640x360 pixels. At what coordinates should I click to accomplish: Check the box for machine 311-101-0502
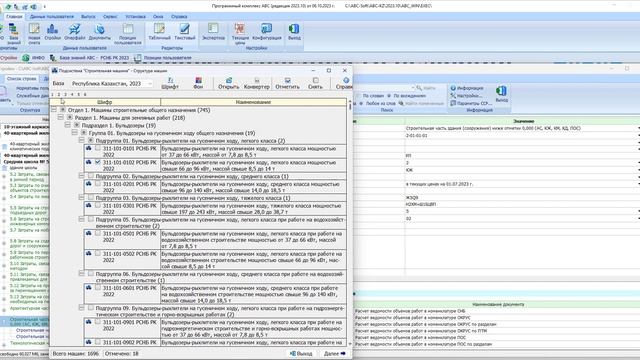98,253
